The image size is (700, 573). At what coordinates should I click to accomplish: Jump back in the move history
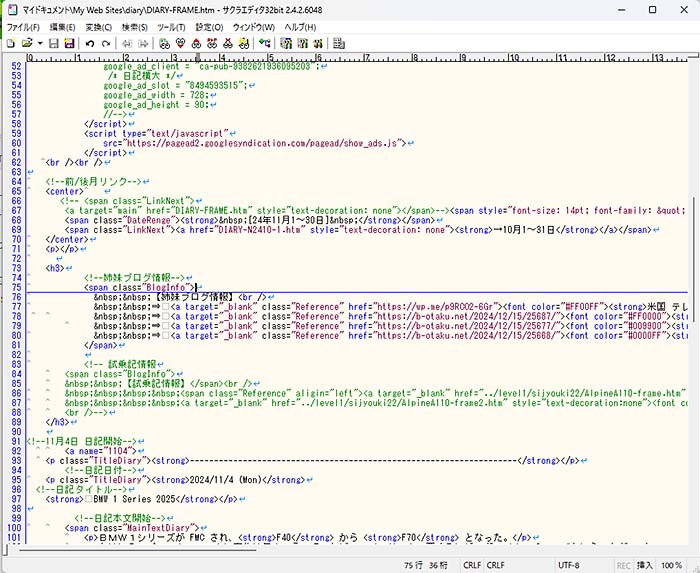(x=127, y=43)
